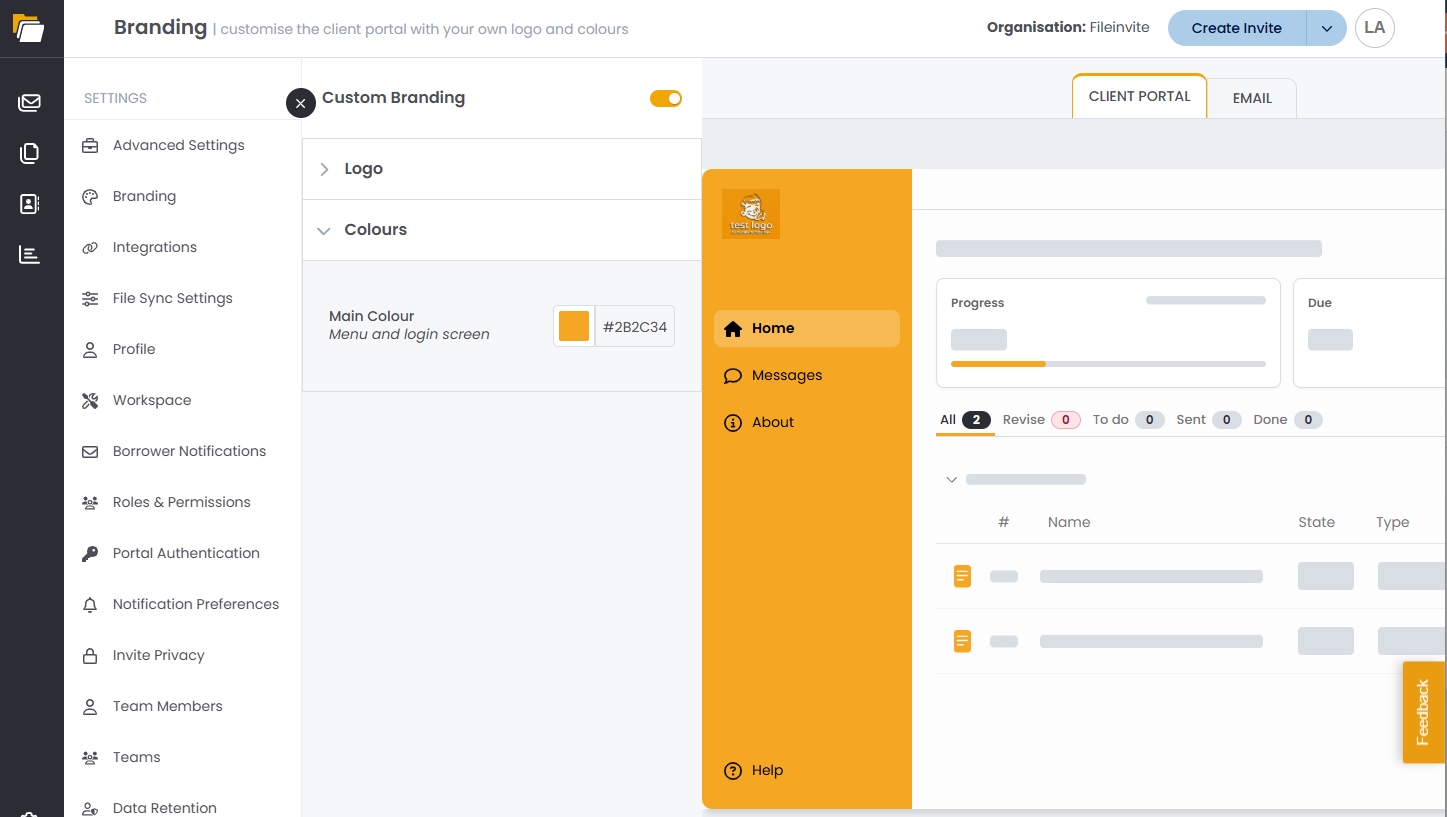Collapse the Colours section
1447x817 pixels.
click(375, 230)
